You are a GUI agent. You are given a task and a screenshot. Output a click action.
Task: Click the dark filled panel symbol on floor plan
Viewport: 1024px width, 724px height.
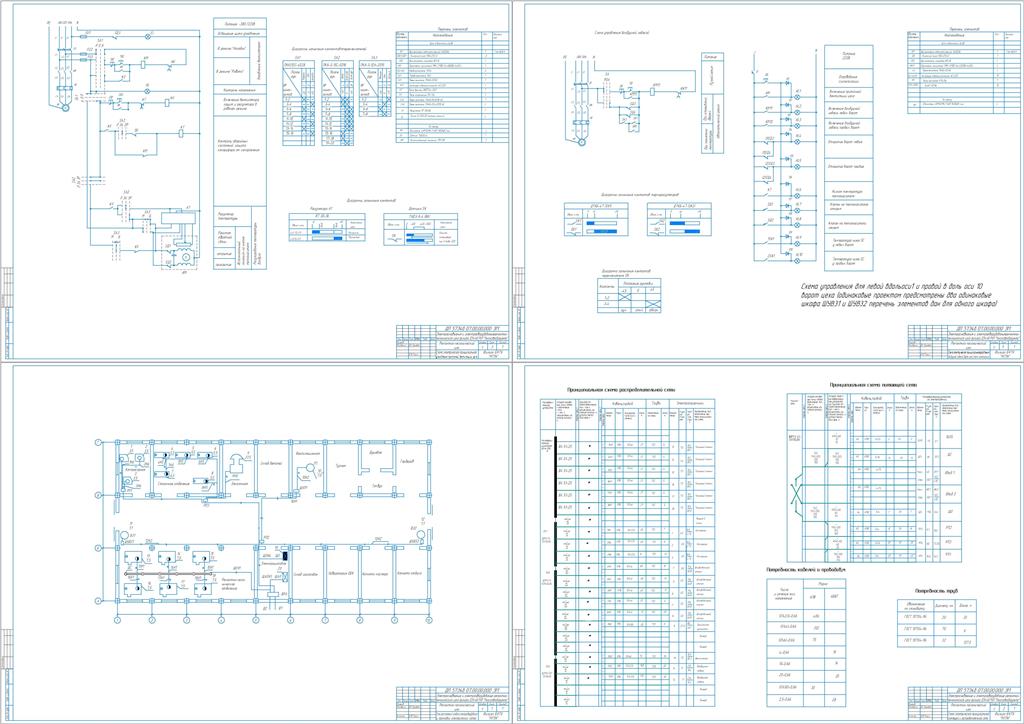click(x=285, y=555)
